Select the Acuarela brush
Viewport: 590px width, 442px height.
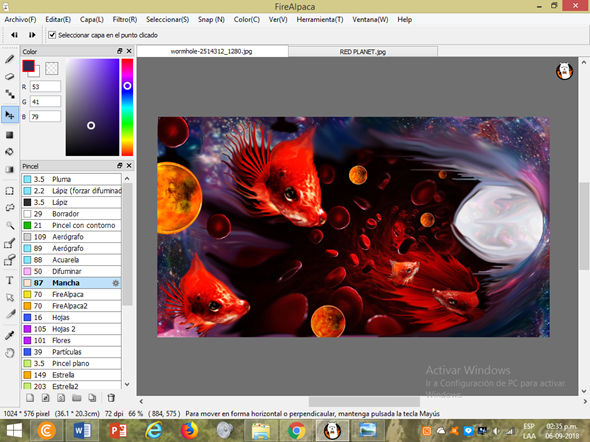point(71,260)
